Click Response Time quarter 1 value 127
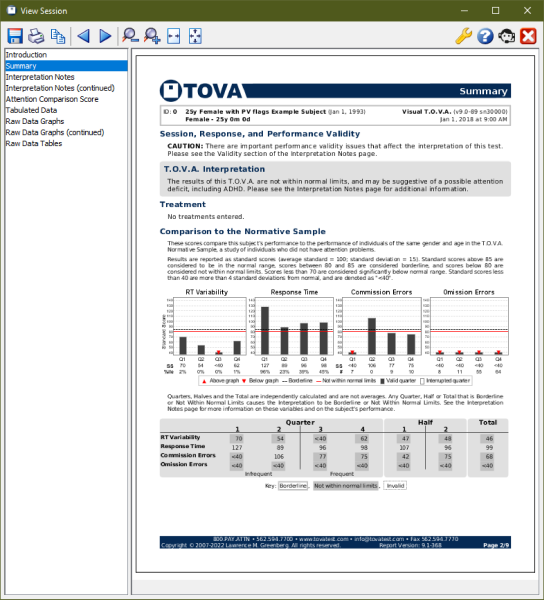Viewport: 544px width, 600px height. (237, 448)
